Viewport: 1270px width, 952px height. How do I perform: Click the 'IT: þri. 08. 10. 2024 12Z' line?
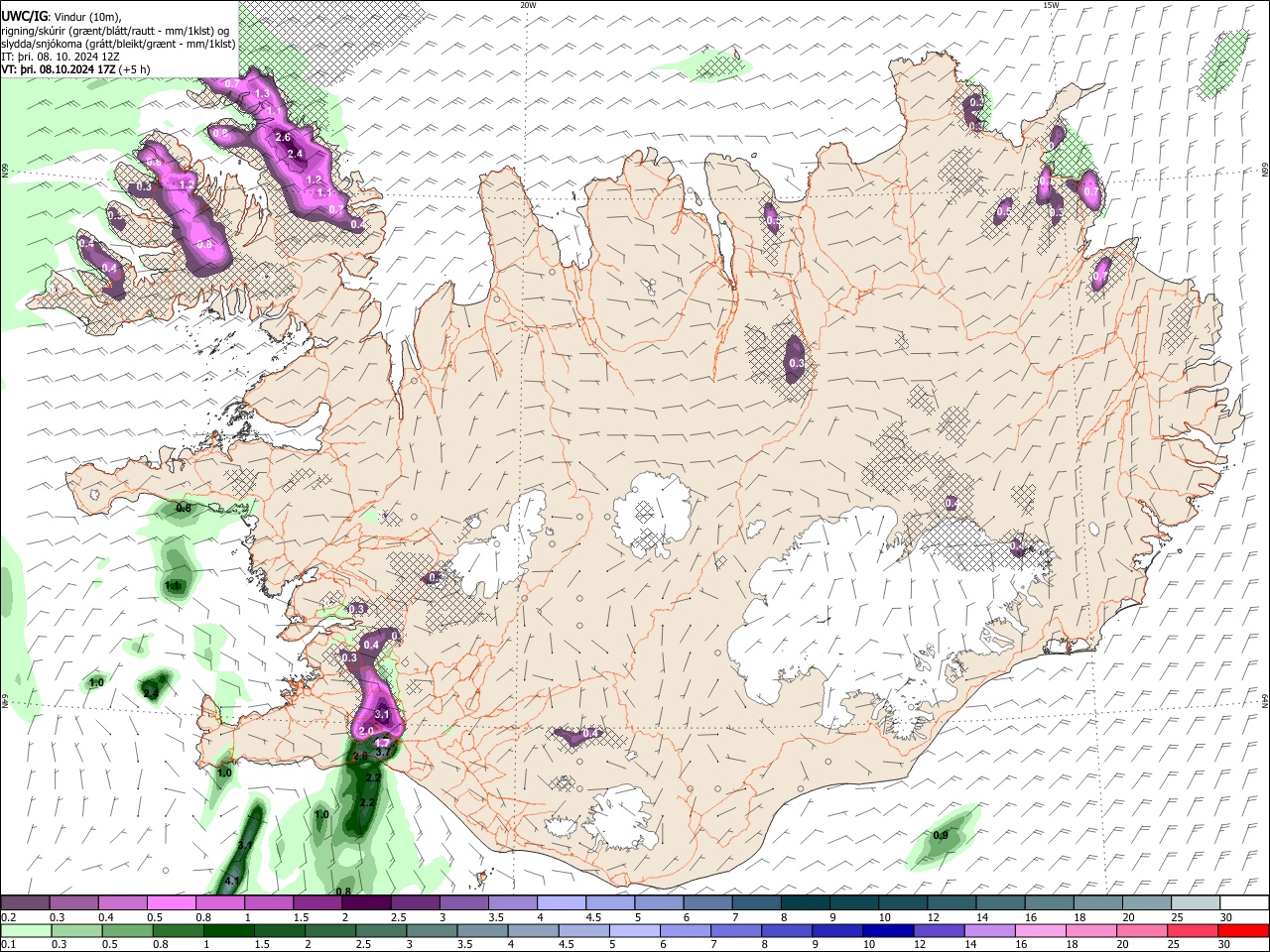tap(61, 57)
